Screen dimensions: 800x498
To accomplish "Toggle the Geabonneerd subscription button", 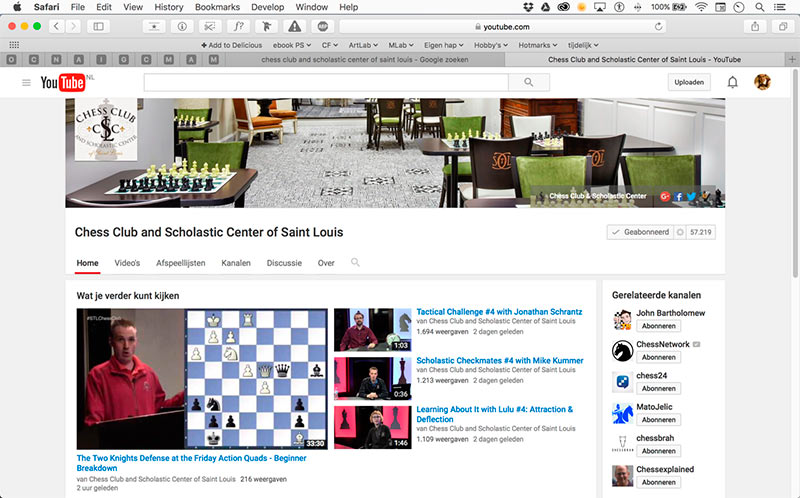I will tap(640, 232).
